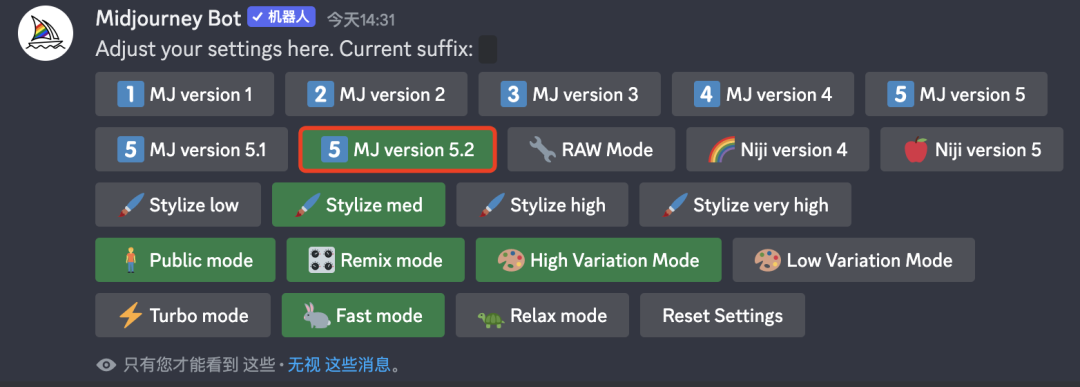
Task: Click the lightning bolt Turbo mode icon
Action: [x=130, y=315]
